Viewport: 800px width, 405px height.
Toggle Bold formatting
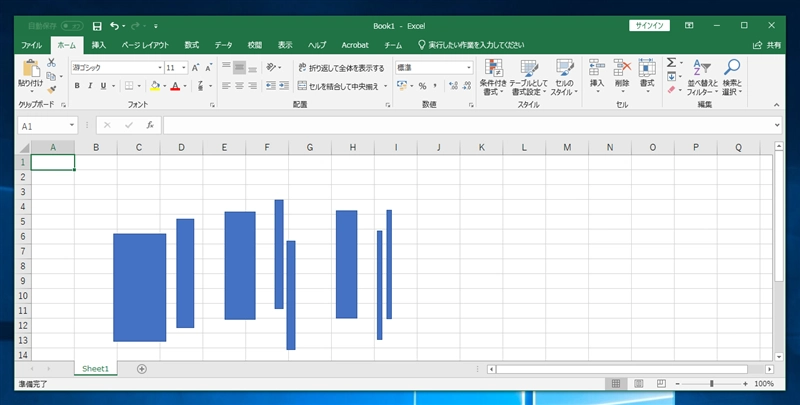tap(77, 86)
